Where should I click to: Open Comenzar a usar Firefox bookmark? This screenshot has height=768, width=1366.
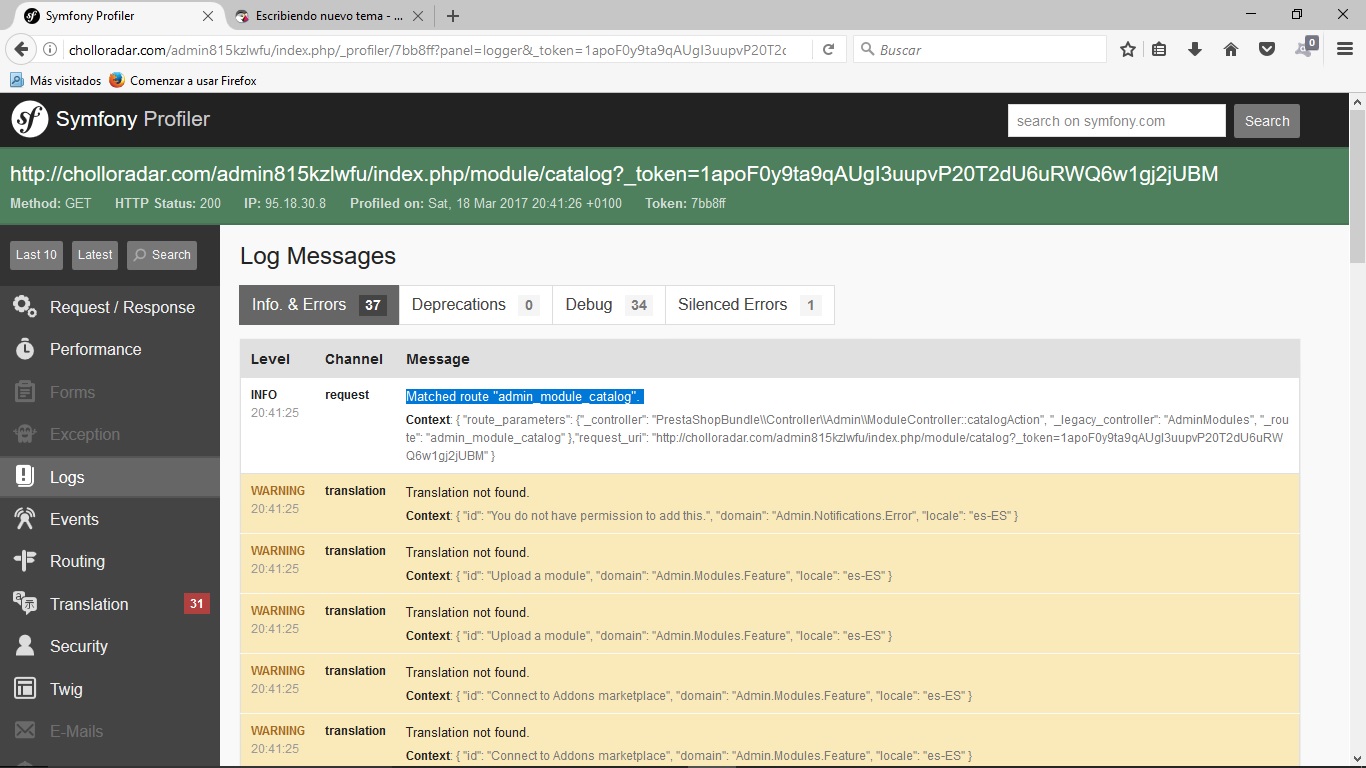(183, 80)
